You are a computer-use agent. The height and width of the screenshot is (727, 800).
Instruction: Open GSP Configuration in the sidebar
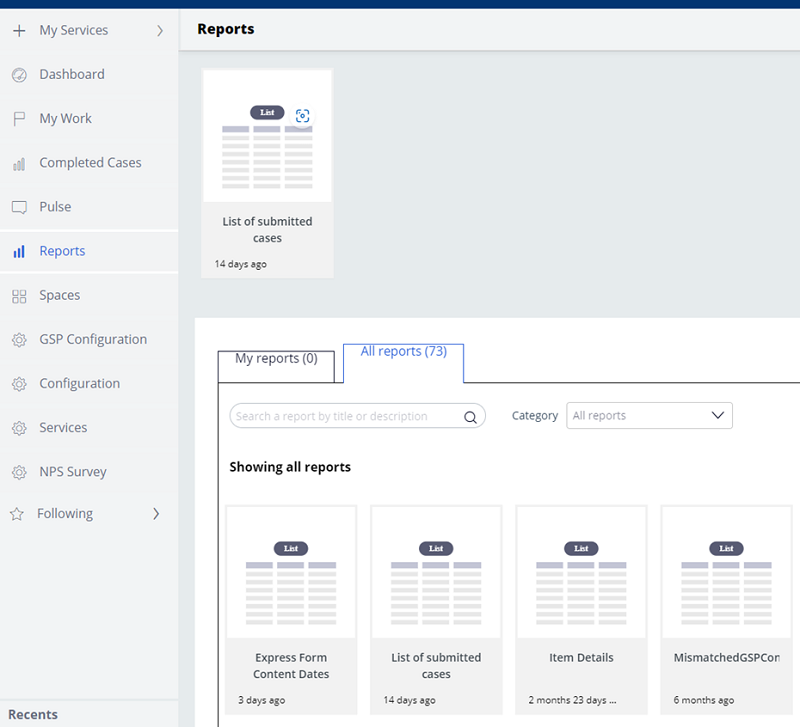(x=89, y=340)
